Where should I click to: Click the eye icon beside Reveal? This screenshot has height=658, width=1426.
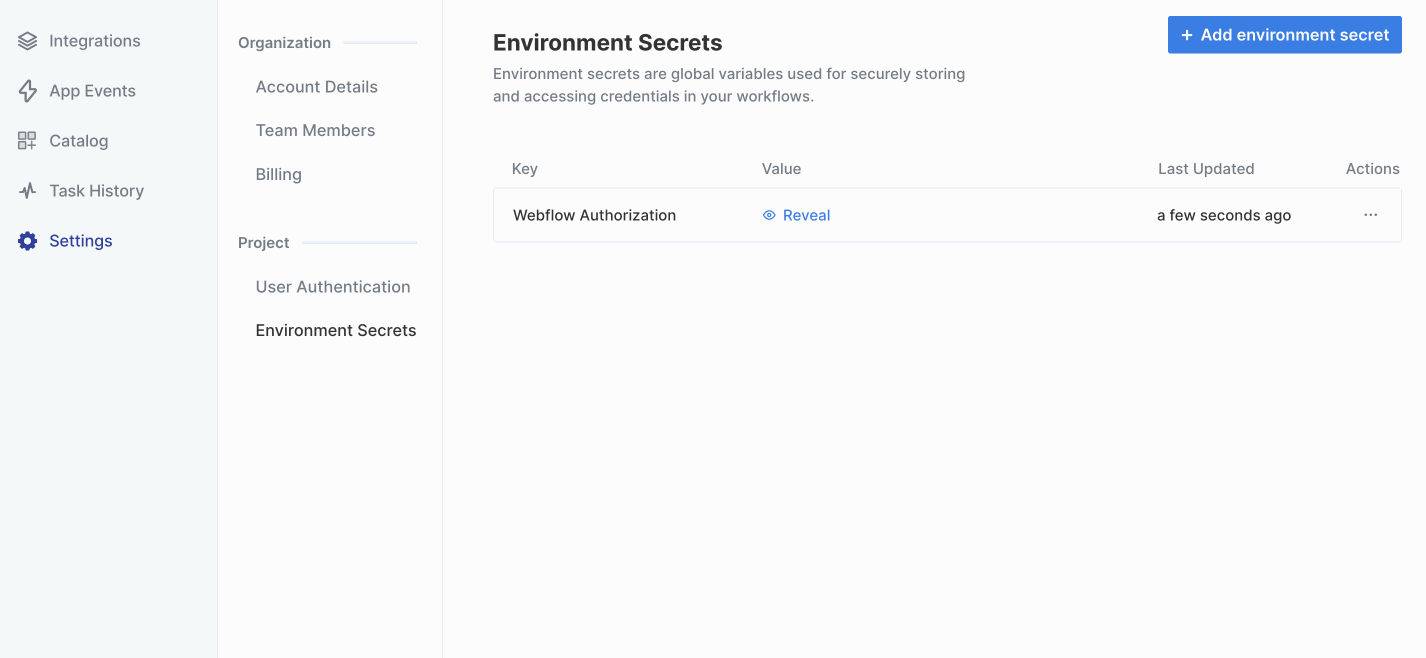[769, 215]
